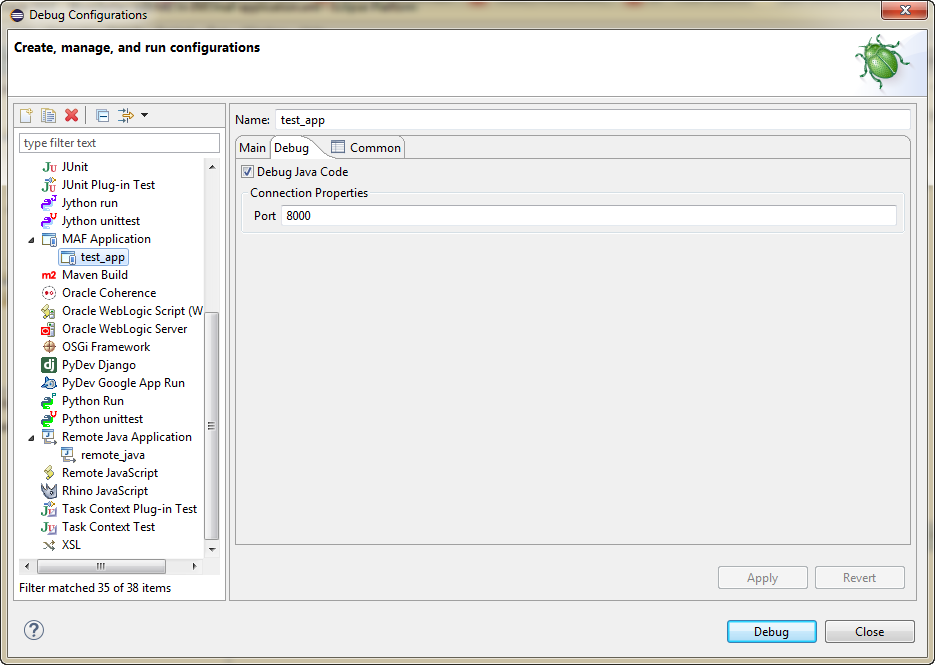Viewport: 935px width, 665px height.
Task: Collapse the Remote Java Application node
Action: click(x=31, y=438)
